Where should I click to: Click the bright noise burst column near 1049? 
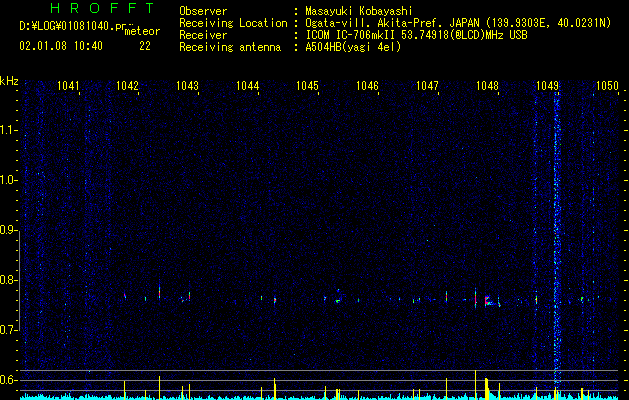coord(557,237)
